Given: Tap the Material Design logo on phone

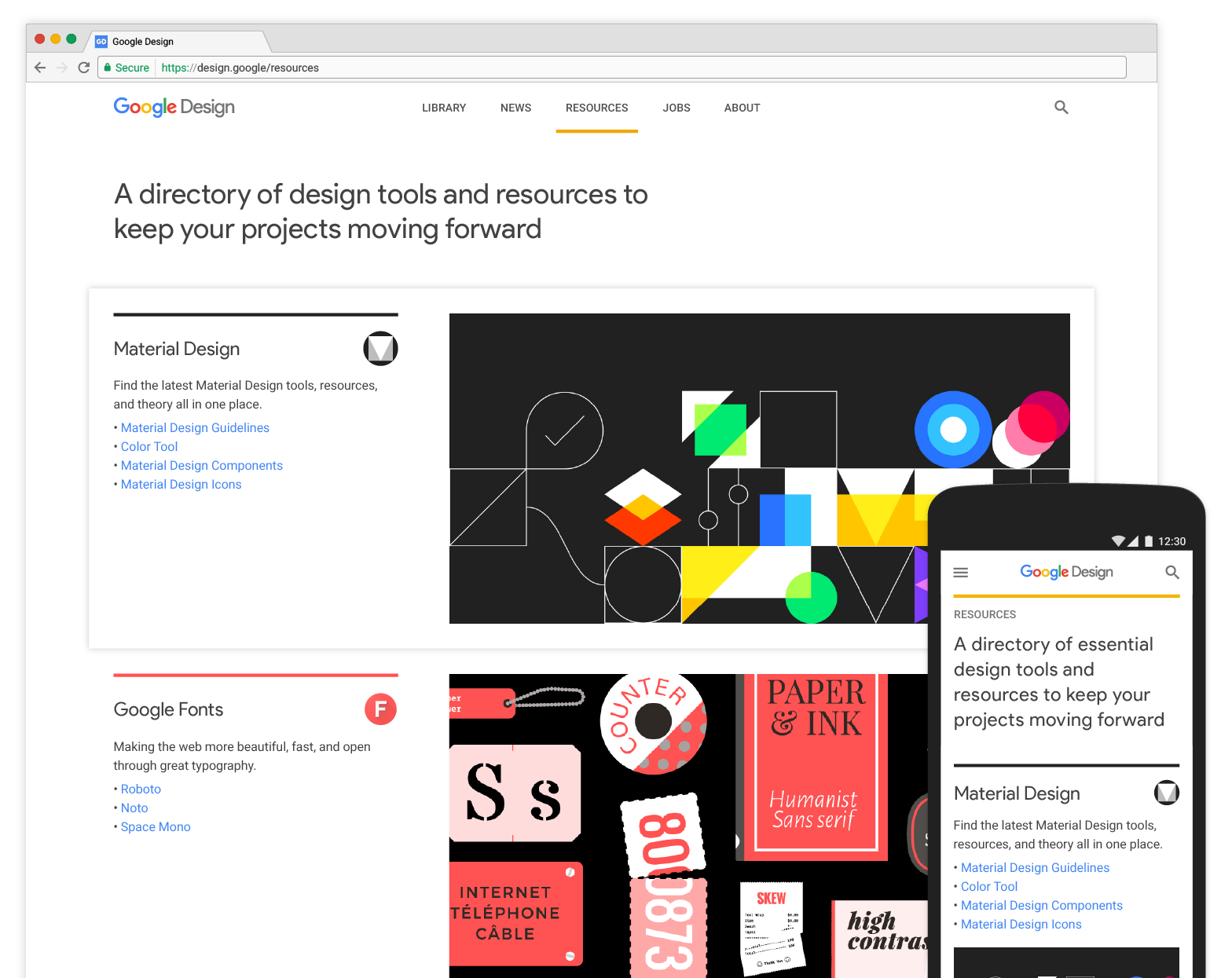Looking at the screenshot, I should (x=1167, y=793).
